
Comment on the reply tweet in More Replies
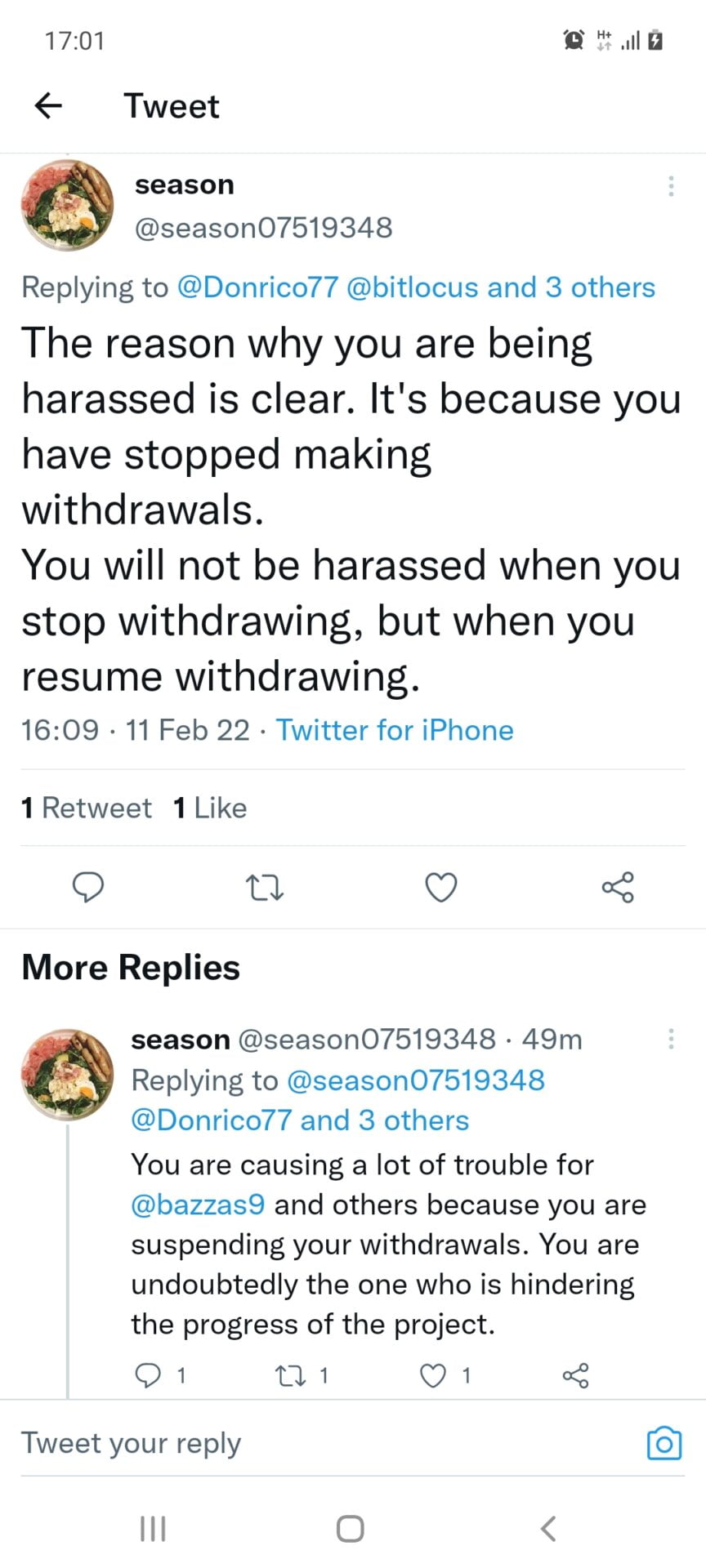coord(148,1376)
